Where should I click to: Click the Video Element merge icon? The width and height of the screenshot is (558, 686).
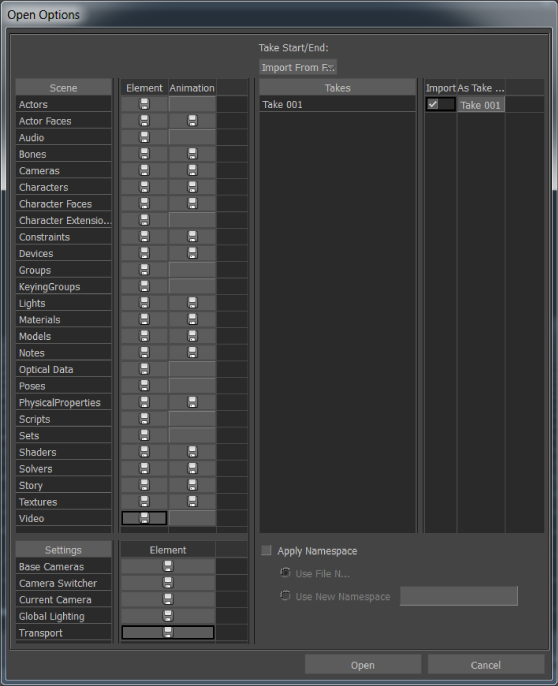[144, 518]
